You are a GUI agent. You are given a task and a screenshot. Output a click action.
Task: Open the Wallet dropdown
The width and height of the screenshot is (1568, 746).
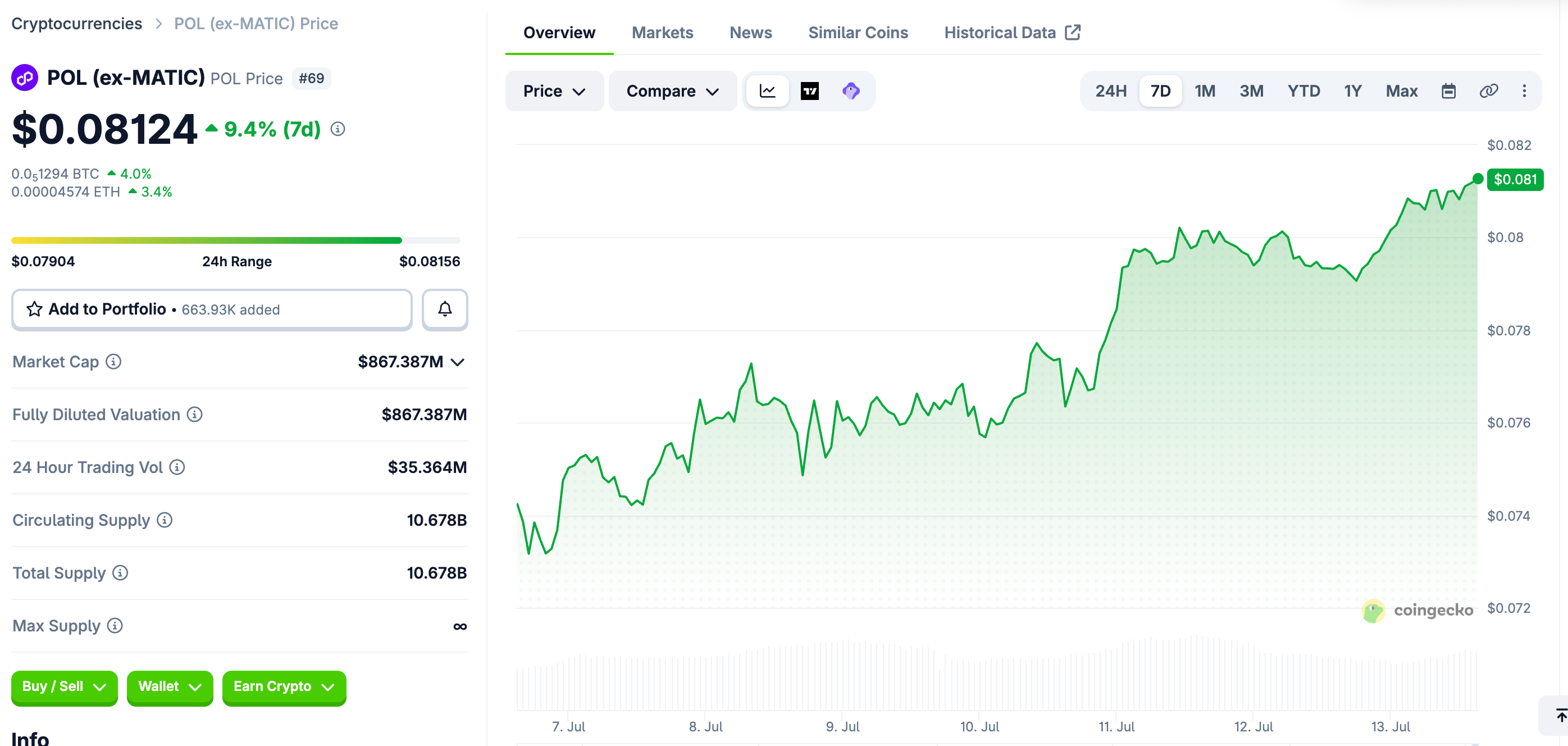pyautogui.click(x=170, y=687)
